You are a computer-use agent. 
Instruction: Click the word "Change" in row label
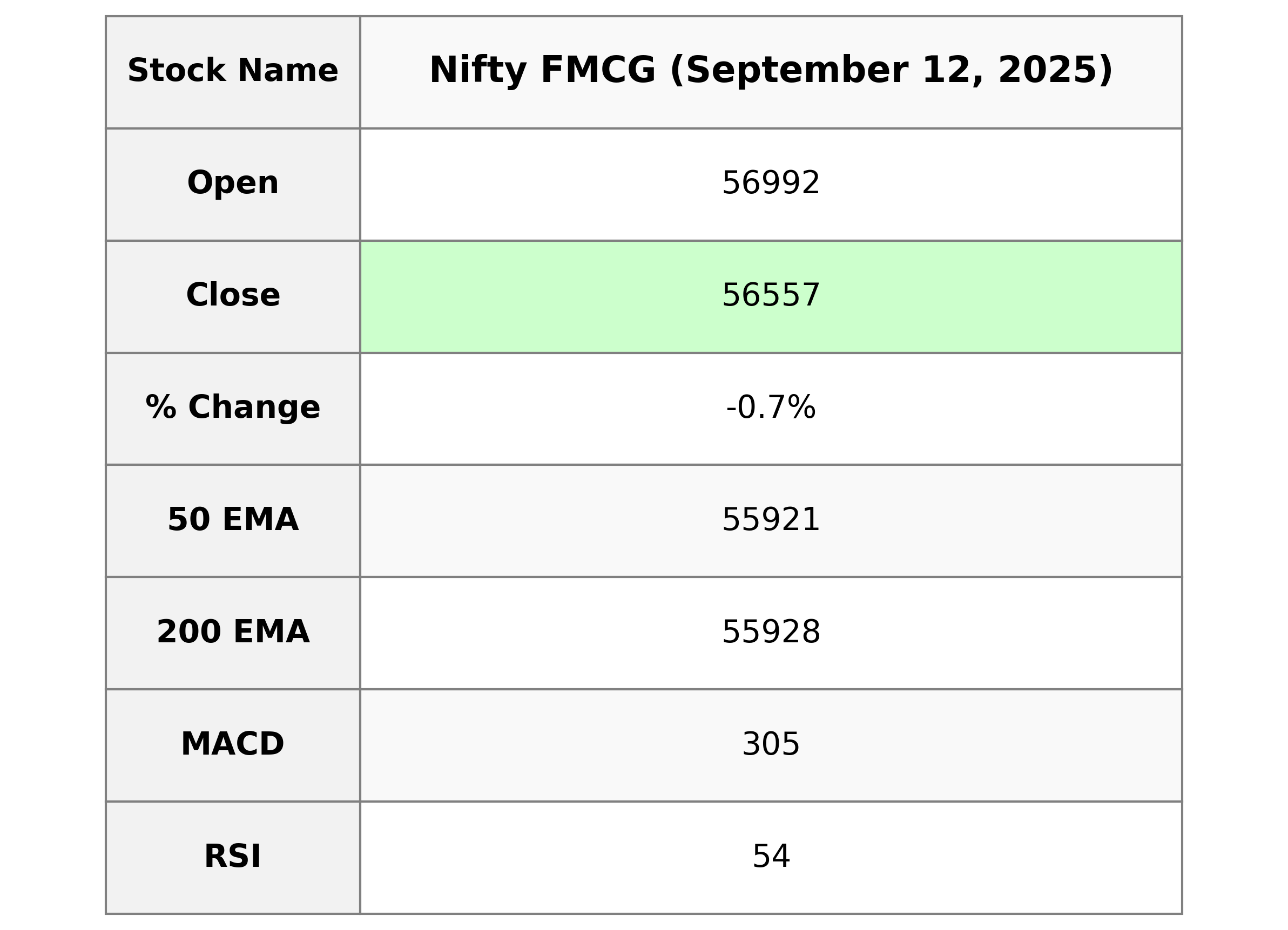(x=254, y=408)
